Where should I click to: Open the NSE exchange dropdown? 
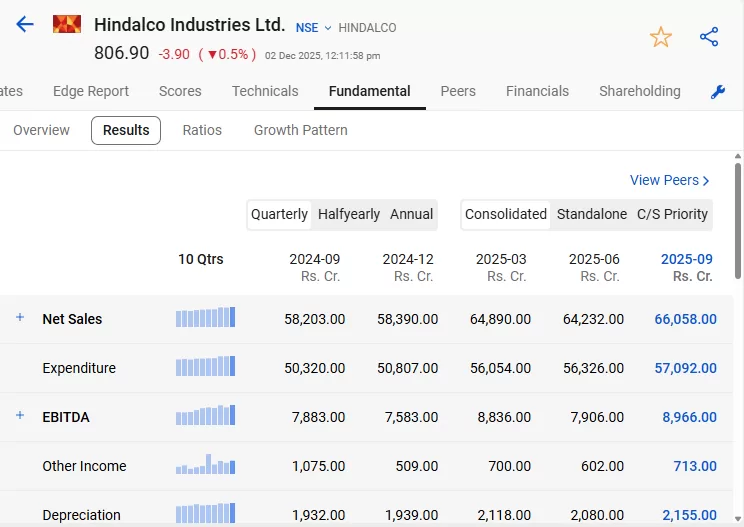(313, 28)
